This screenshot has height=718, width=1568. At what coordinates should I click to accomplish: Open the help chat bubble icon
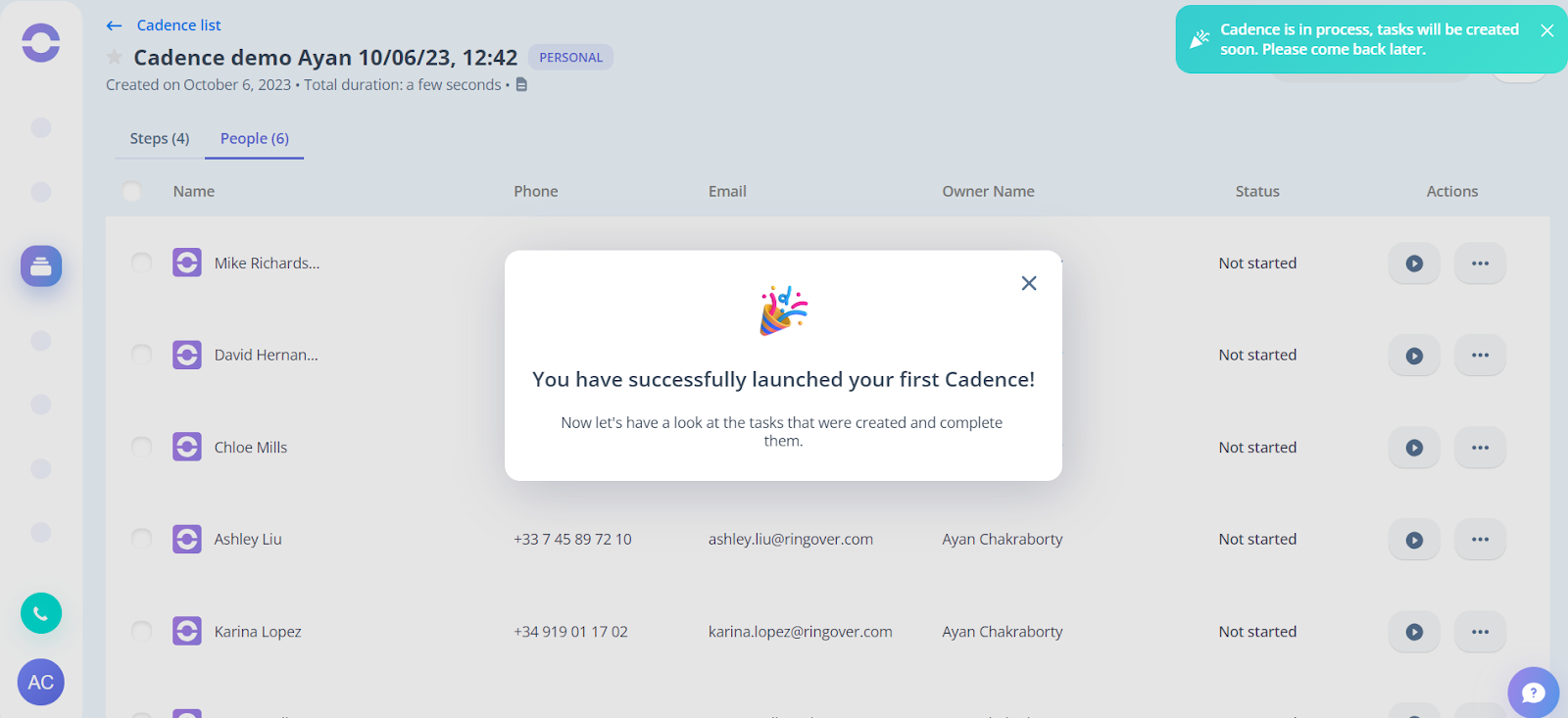(x=1534, y=693)
